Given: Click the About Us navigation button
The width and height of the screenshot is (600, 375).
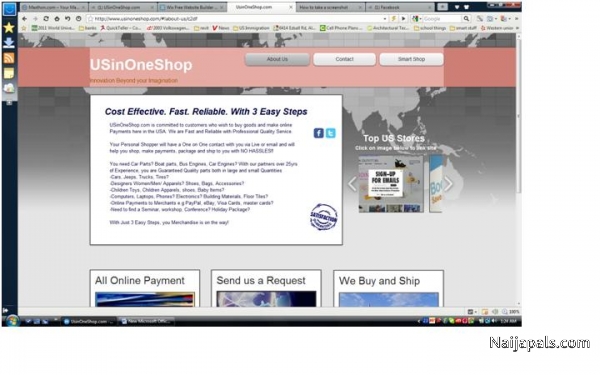Looking at the screenshot, I should [277, 59].
